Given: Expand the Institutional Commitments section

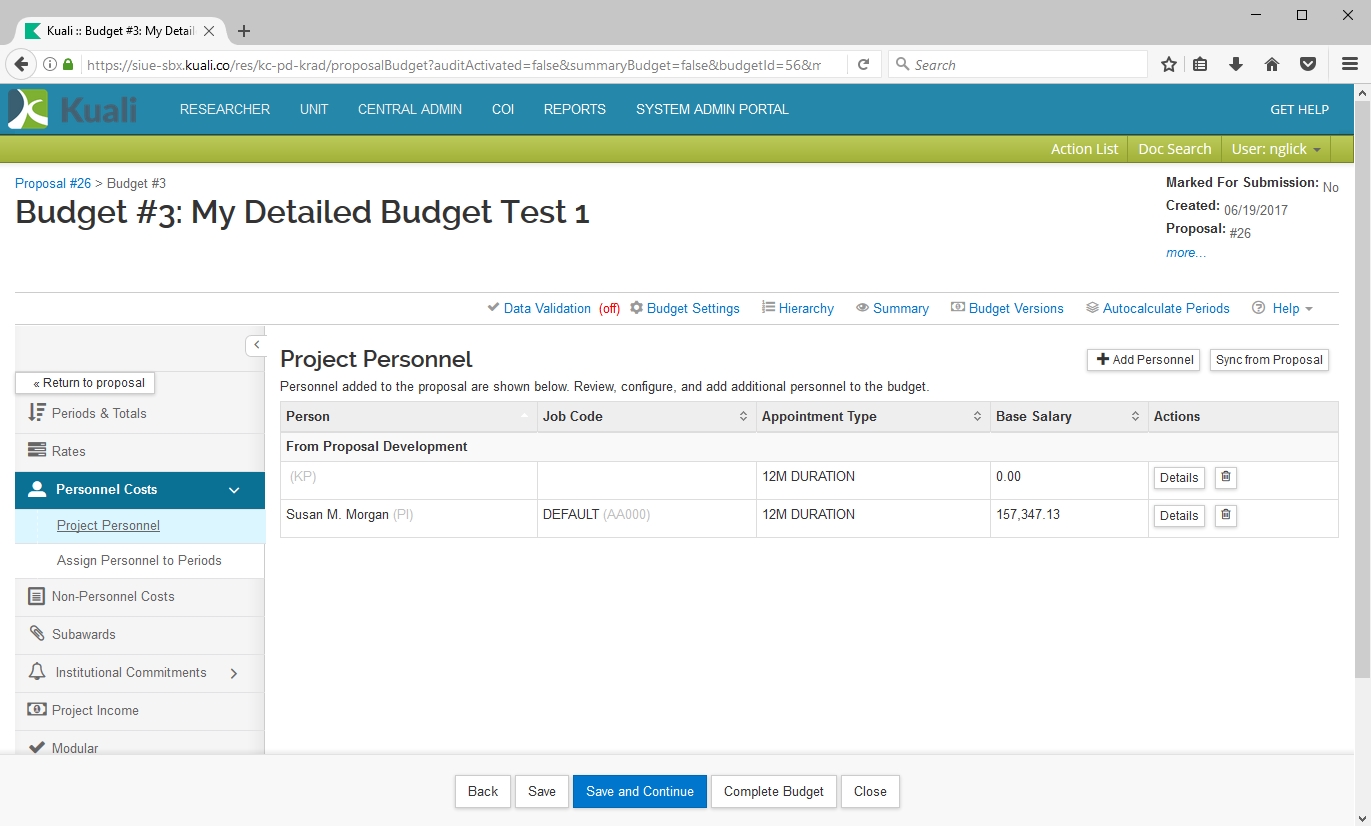Looking at the screenshot, I should point(234,673).
